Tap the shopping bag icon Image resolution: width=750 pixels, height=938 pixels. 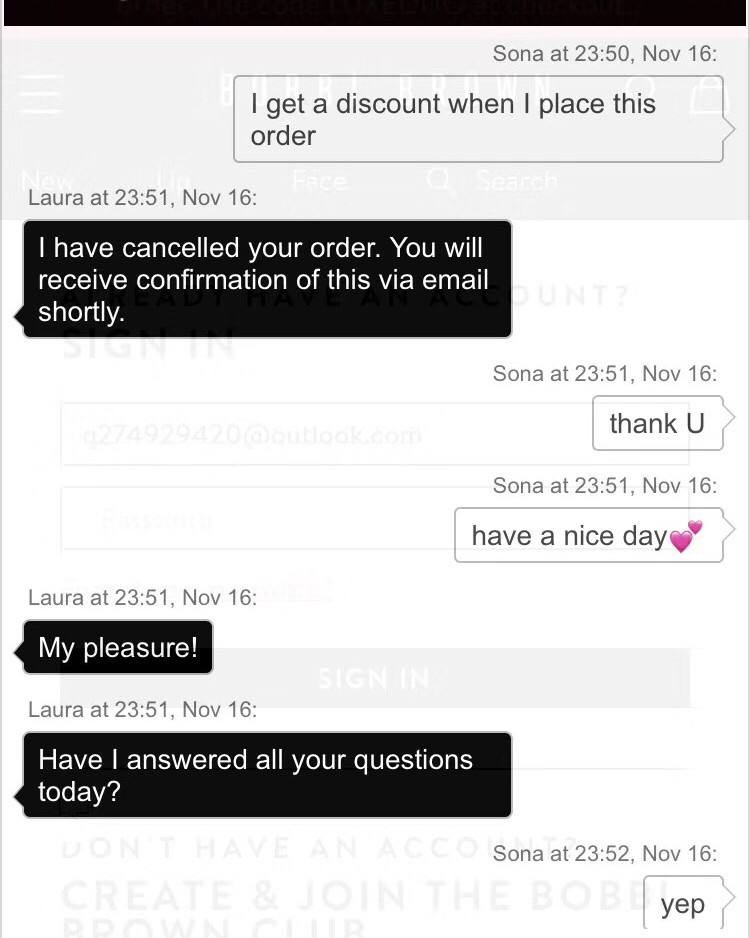[x=705, y=95]
